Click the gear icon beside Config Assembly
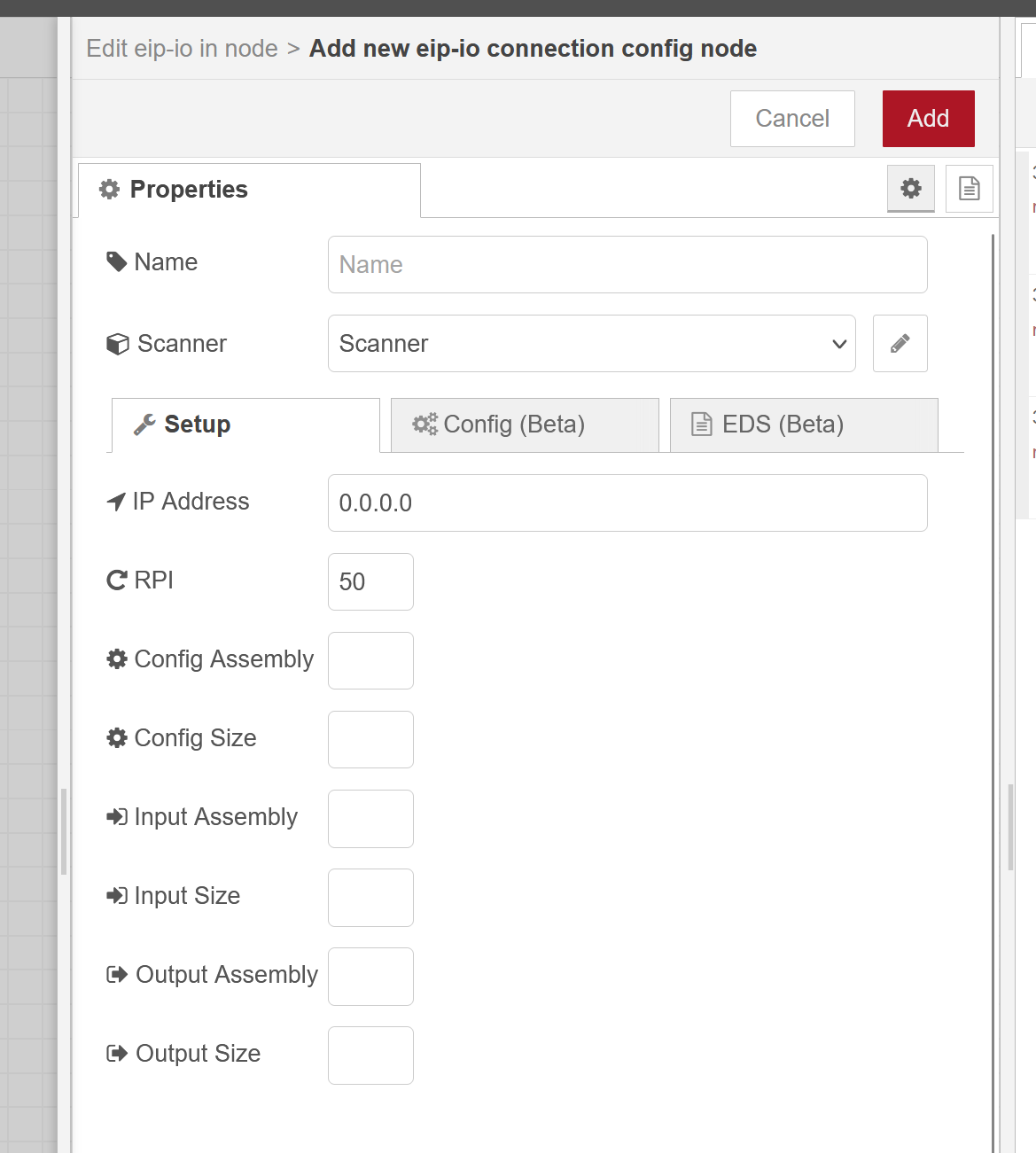 tap(117, 658)
